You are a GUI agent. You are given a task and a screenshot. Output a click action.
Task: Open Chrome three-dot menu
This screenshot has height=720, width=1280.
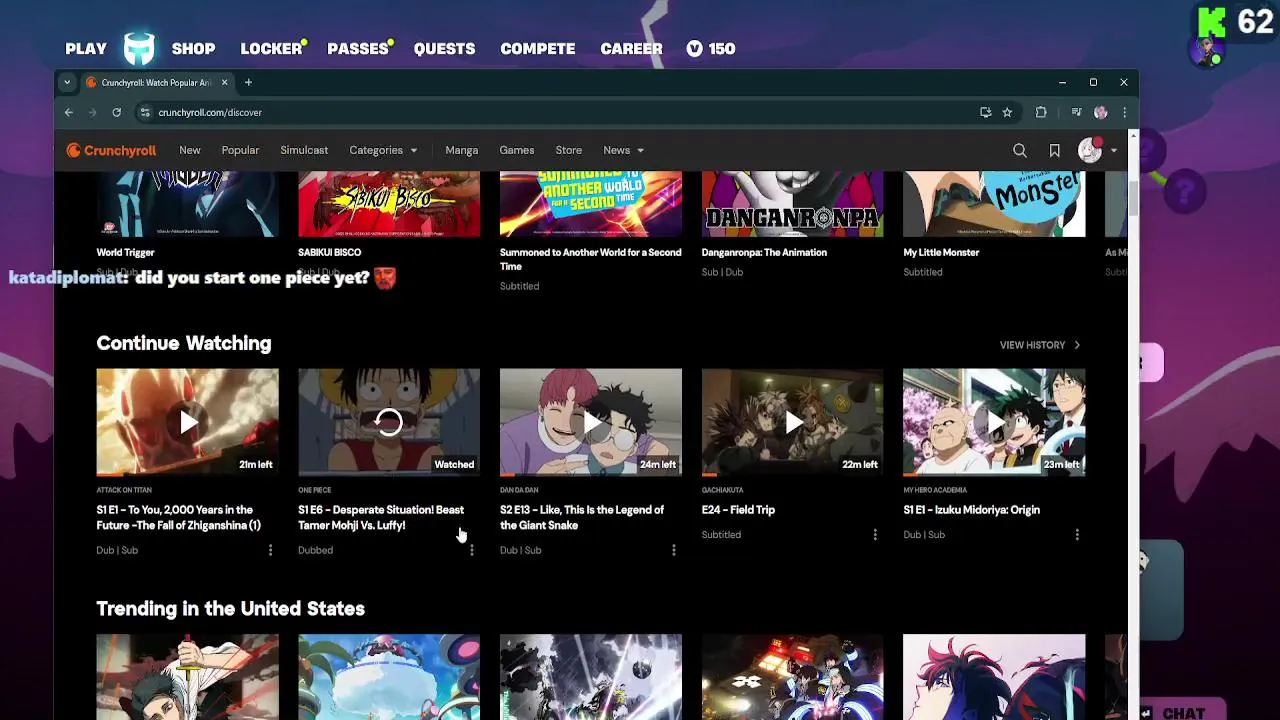[x=1124, y=112]
